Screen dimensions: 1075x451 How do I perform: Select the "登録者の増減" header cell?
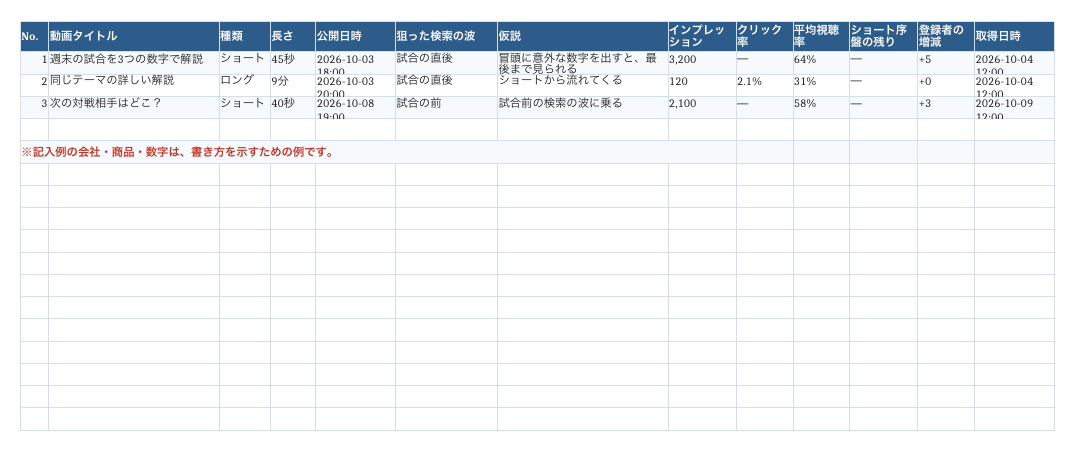[x=945, y=36]
